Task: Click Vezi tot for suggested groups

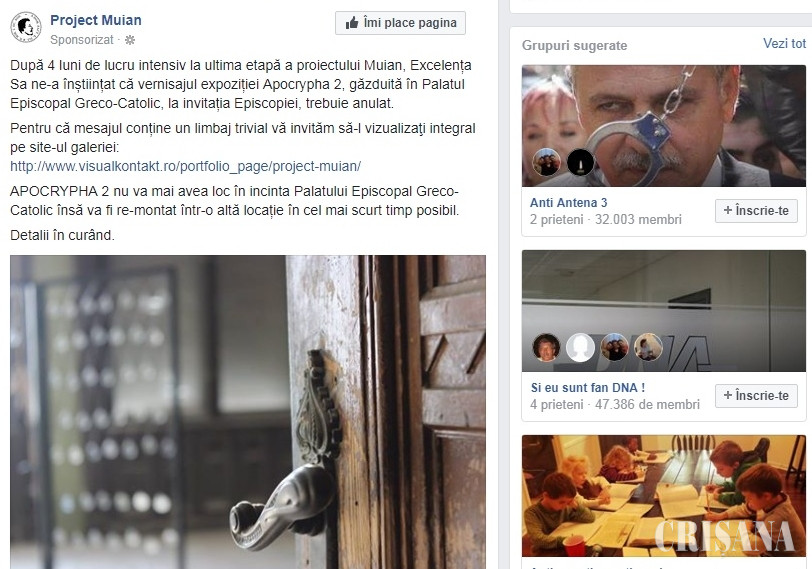Action: (784, 44)
